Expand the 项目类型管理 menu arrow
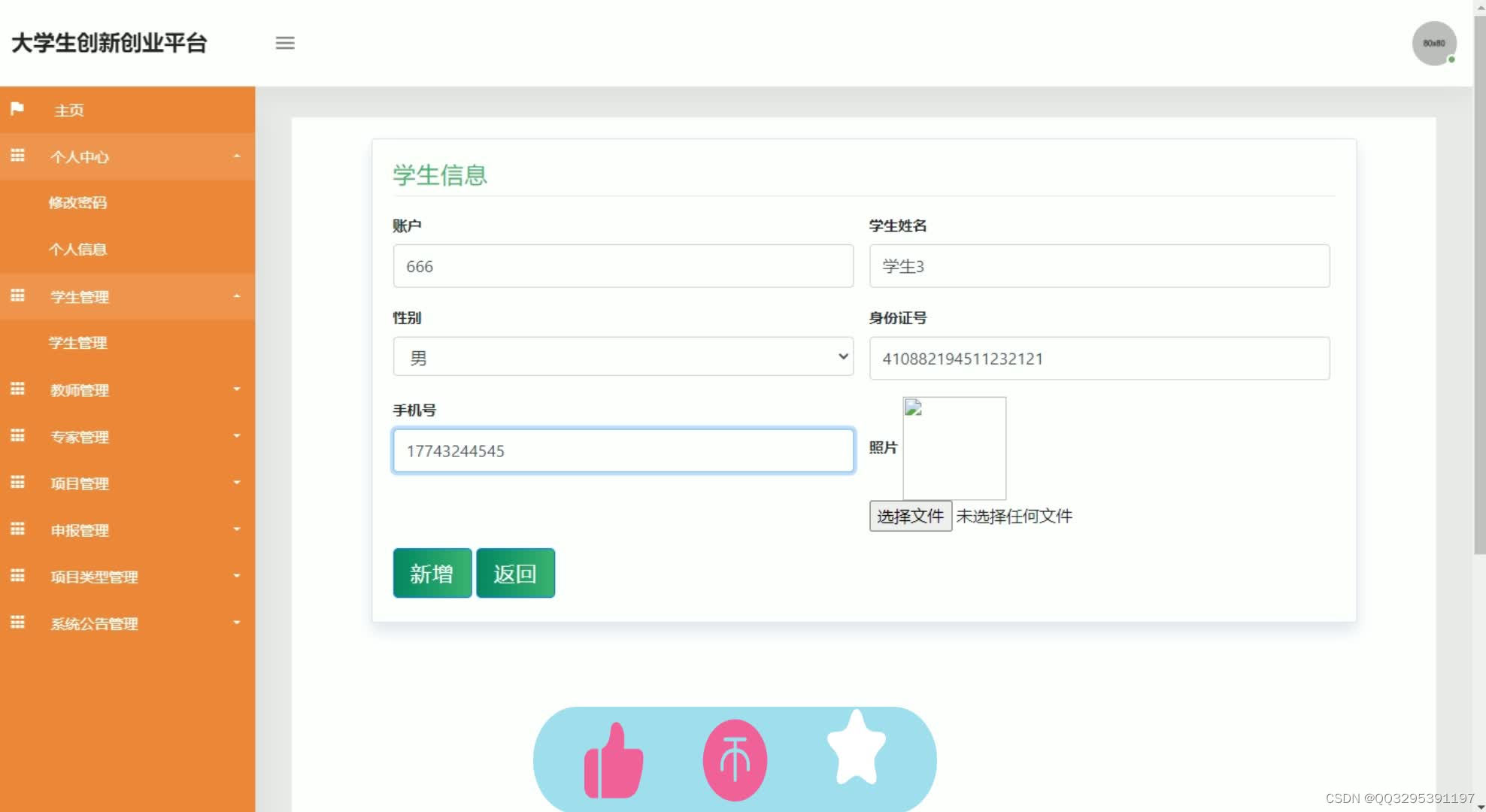Screen dimensions: 1486x812 coord(237,576)
